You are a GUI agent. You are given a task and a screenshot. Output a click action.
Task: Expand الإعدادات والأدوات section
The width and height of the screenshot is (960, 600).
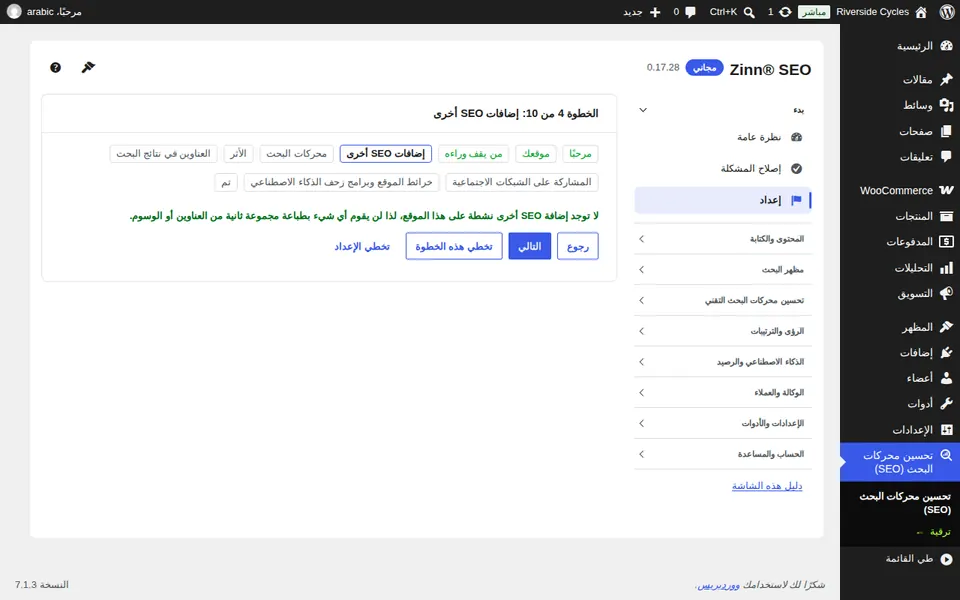pyautogui.click(x=723, y=423)
